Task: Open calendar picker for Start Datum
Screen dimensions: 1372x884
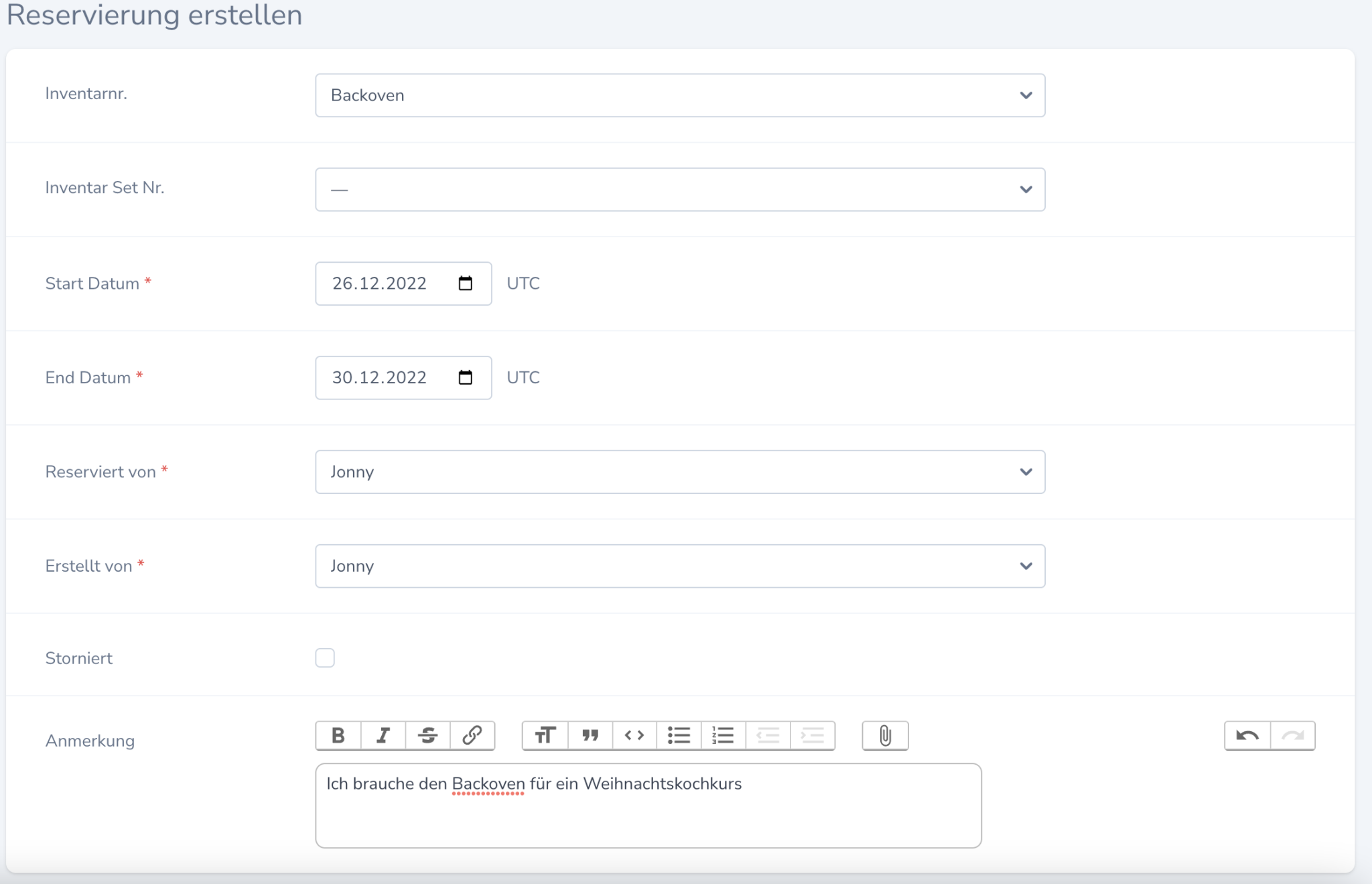Action: [466, 283]
